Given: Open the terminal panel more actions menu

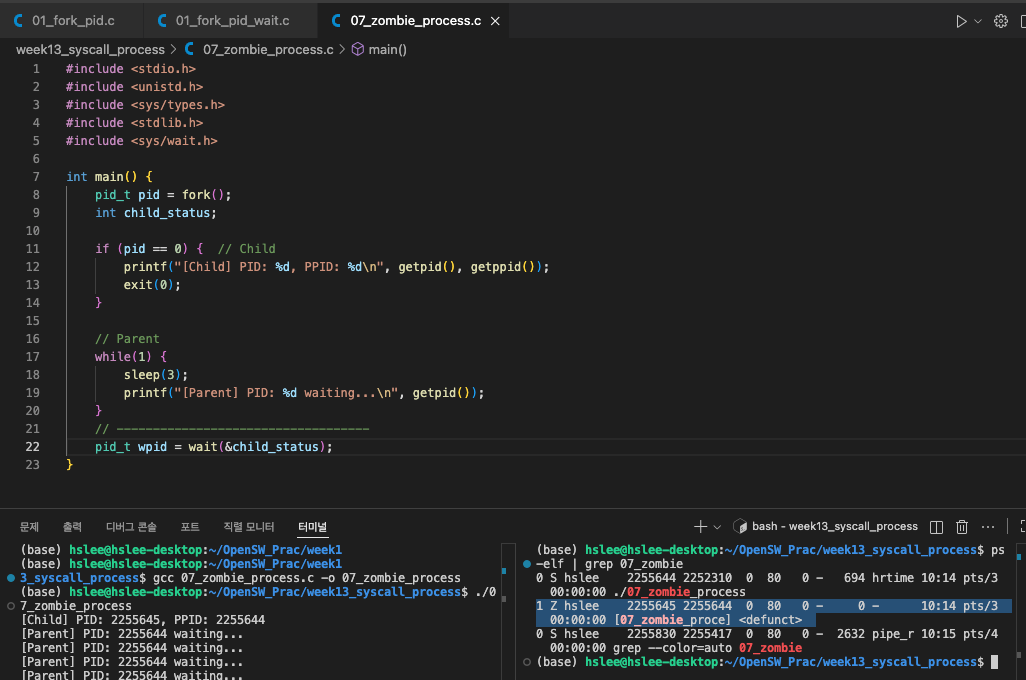Looking at the screenshot, I should point(988,527).
